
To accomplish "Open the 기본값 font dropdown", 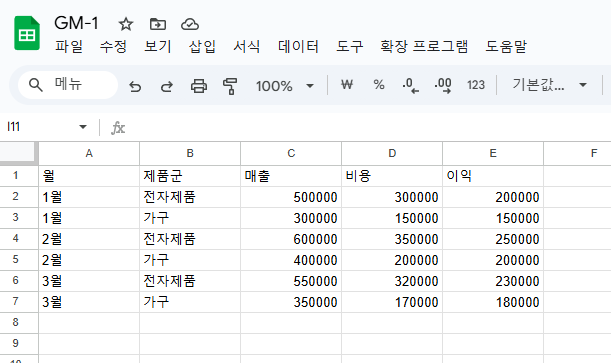I will [x=549, y=85].
